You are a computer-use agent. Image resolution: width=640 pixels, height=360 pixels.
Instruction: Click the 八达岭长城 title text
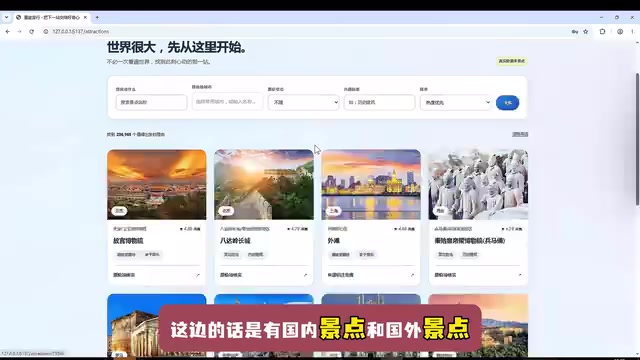(x=235, y=241)
